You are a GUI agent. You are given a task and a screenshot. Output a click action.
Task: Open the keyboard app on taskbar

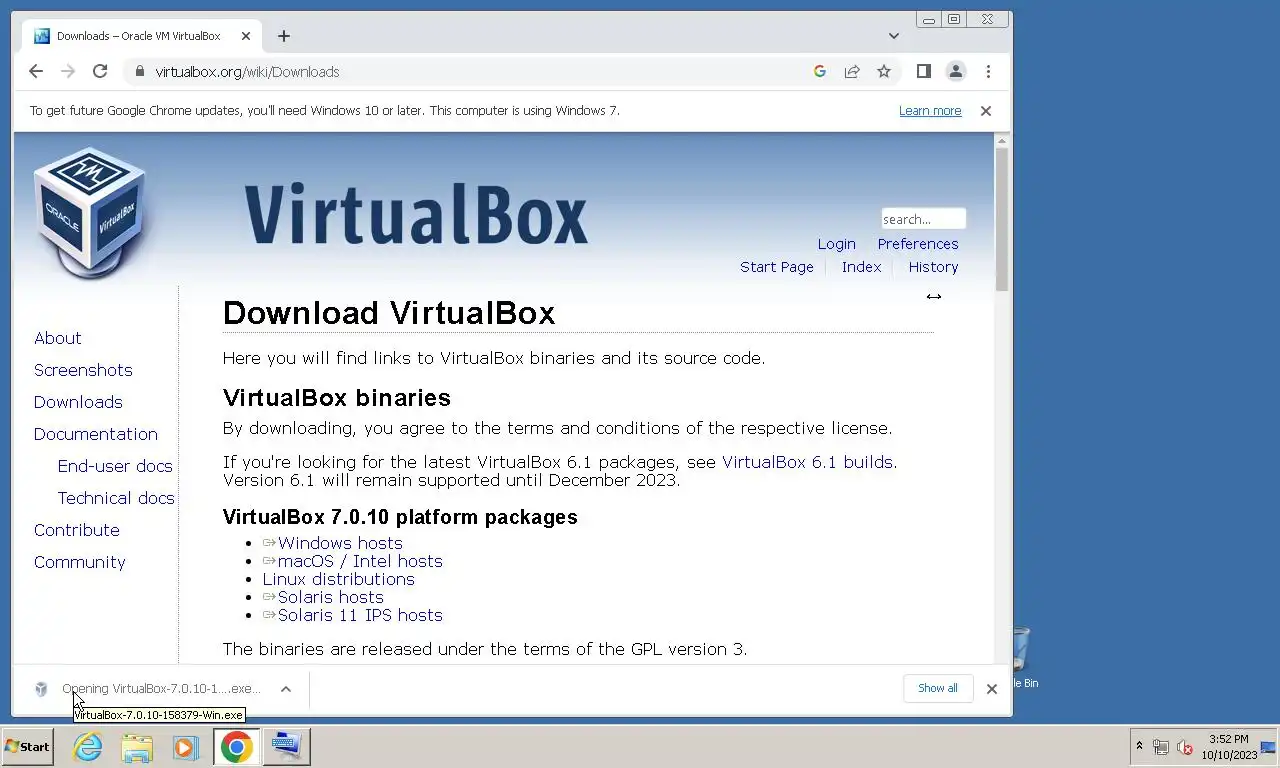(x=286, y=747)
